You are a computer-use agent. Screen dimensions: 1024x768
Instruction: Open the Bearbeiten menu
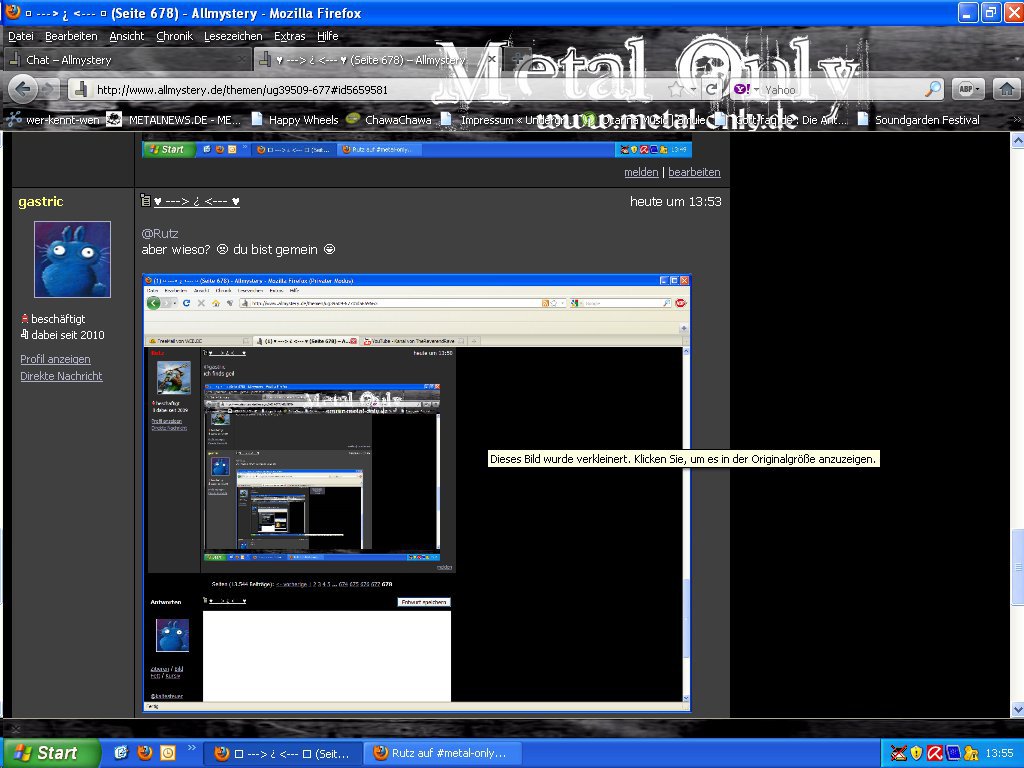[x=71, y=36]
